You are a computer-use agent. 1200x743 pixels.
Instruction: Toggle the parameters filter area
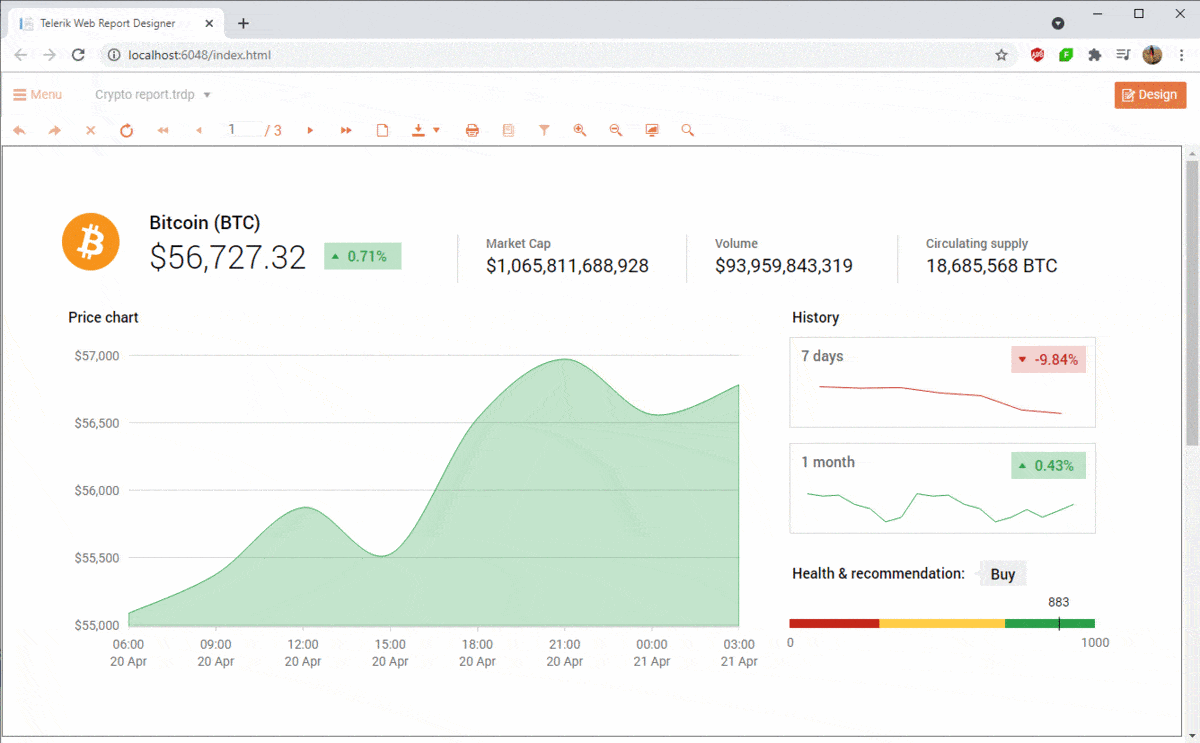(544, 130)
